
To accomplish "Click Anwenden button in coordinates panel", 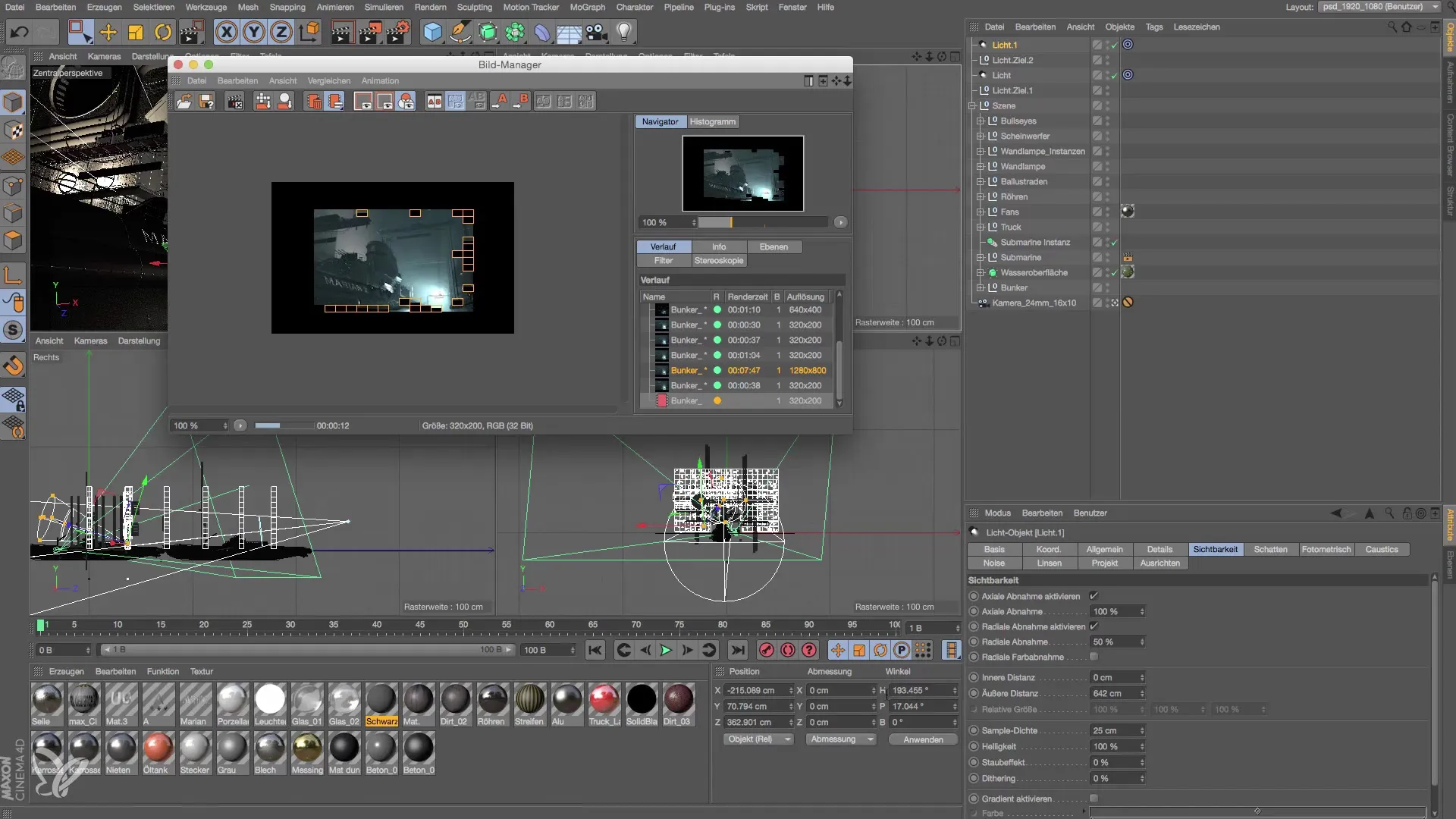I will [923, 739].
